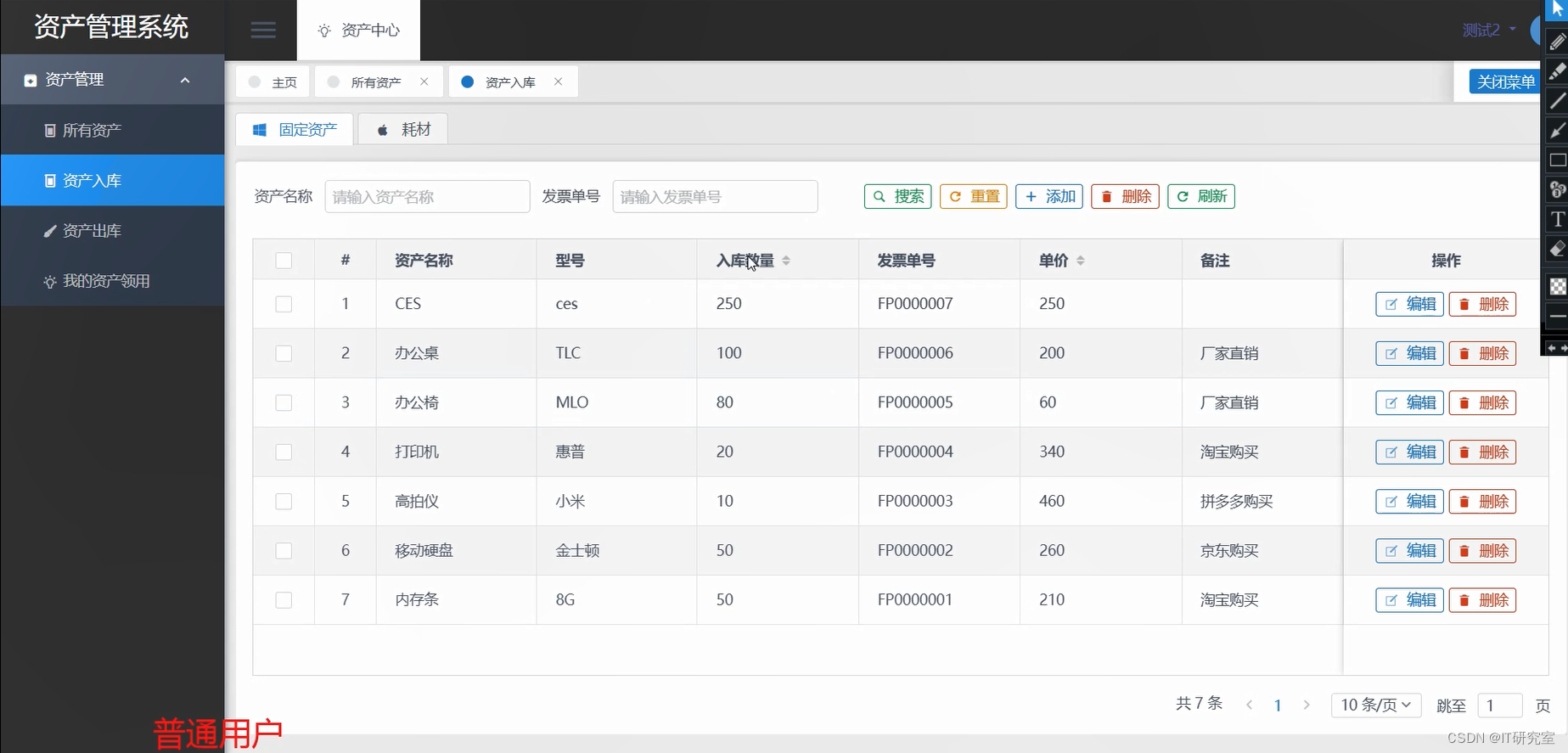The width and height of the screenshot is (1568, 753).
Task: Select the straight line annotation tool
Action: click(1557, 101)
